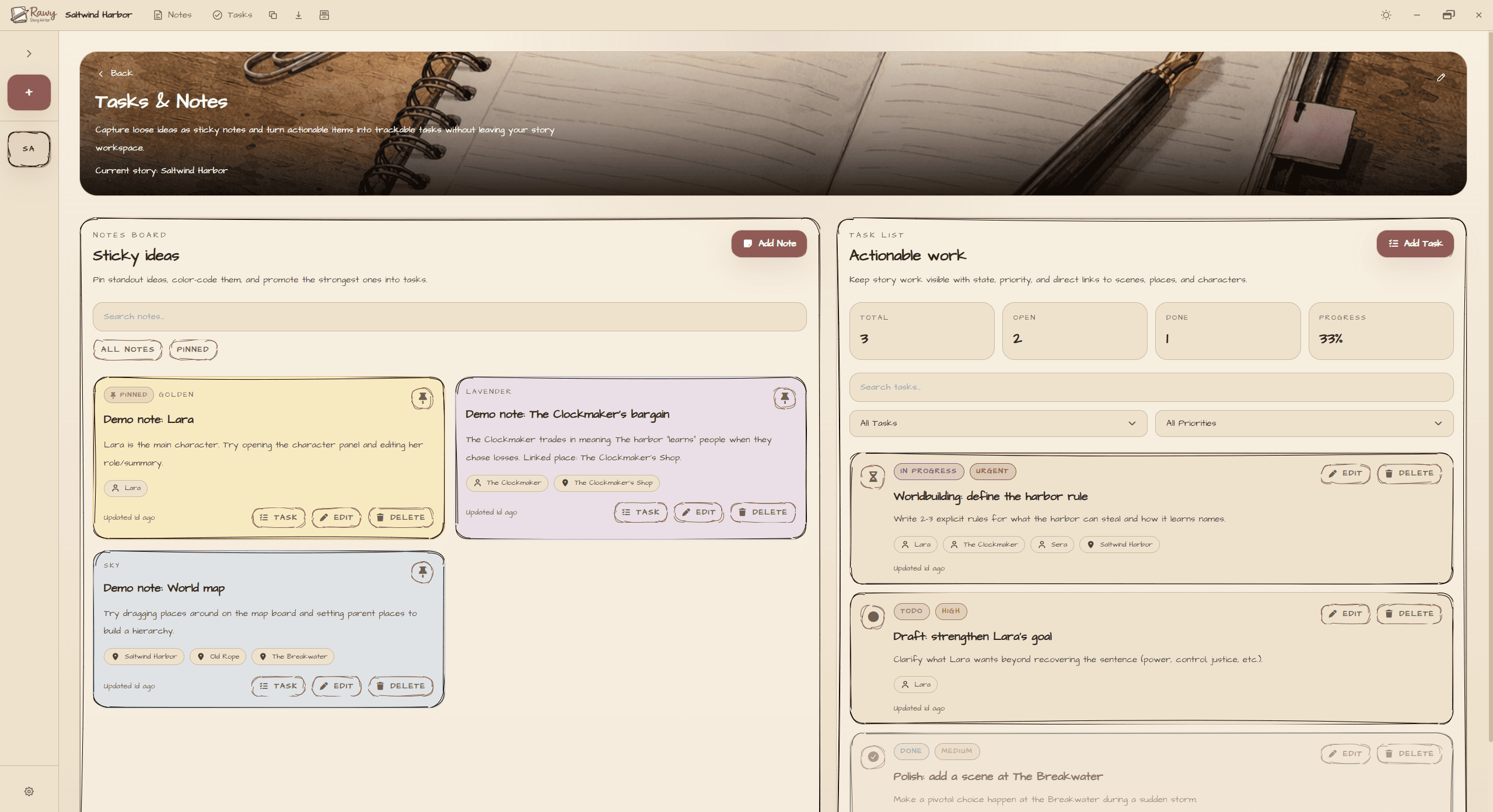Viewport: 1493px width, 812px height.
Task: Open the archive icon in top toolbar
Action: pyautogui.click(x=324, y=15)
